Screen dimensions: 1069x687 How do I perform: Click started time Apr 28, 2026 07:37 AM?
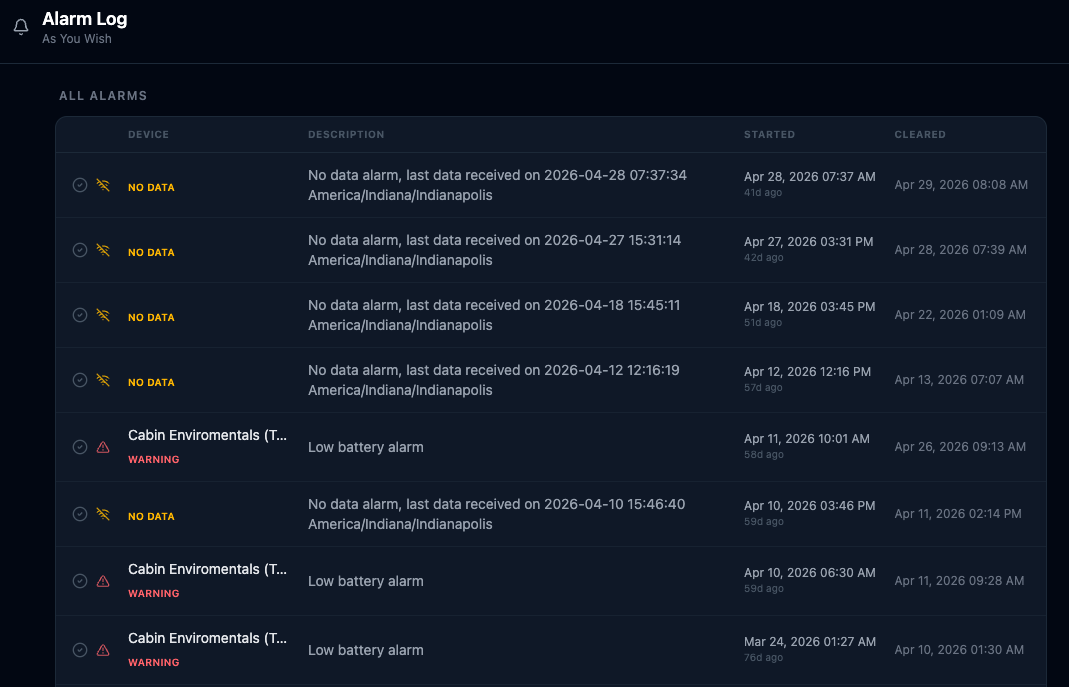(810, 177)
